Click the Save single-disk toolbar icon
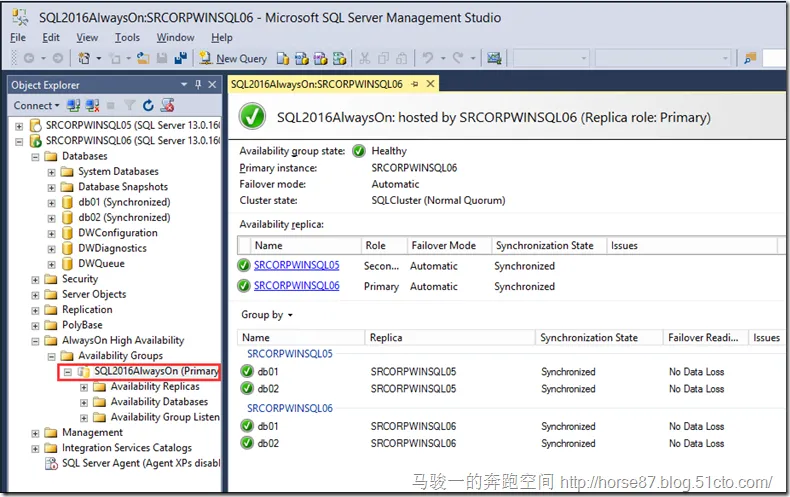This screenshot has height=497, width=790. click(x=162, y=58)
